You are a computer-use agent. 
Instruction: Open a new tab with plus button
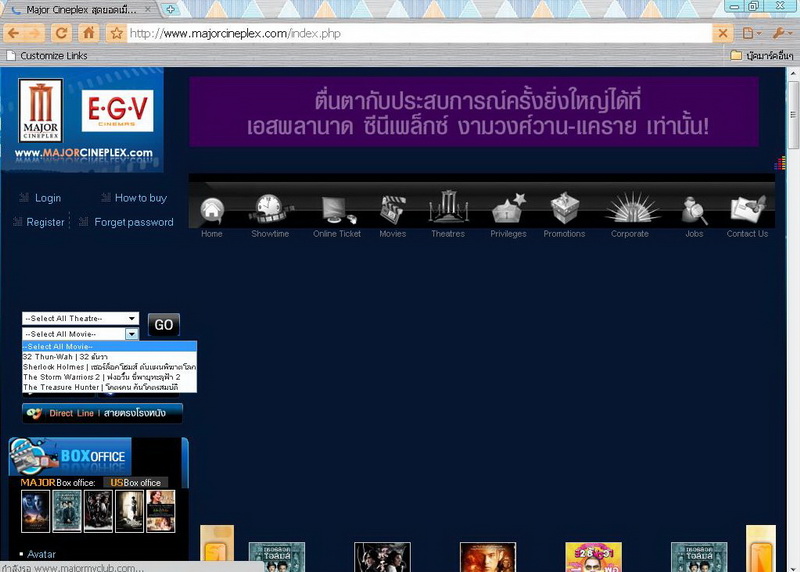coord(170,9)
